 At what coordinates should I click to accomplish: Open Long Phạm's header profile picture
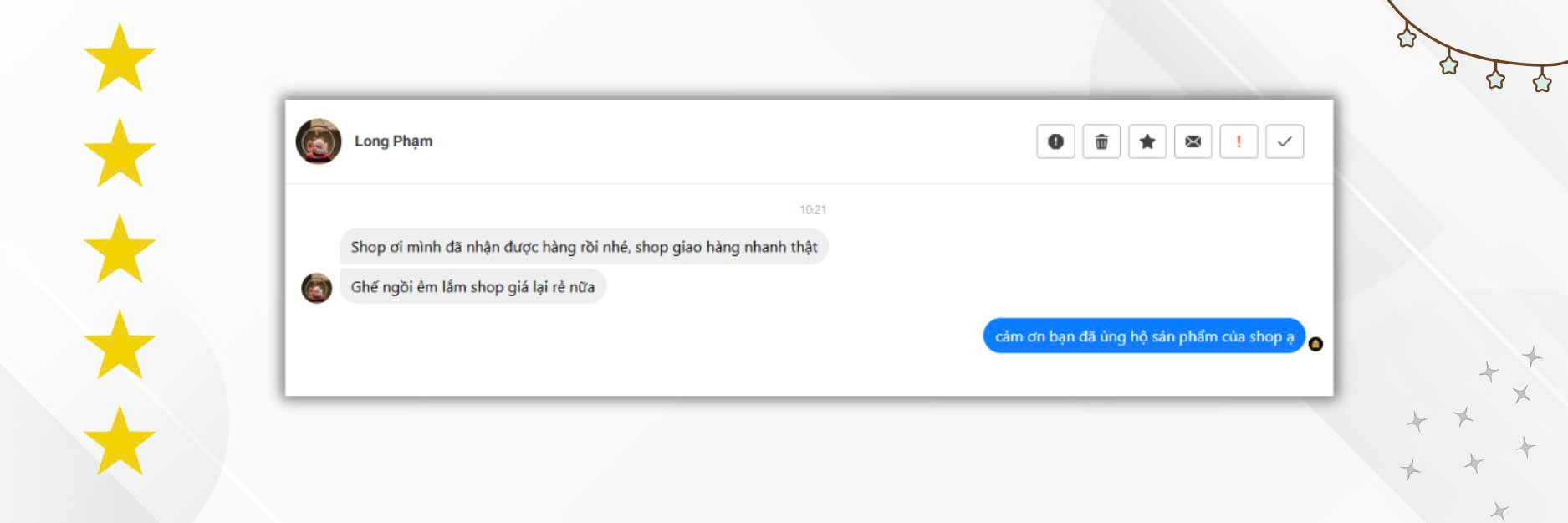coord(319,141)
